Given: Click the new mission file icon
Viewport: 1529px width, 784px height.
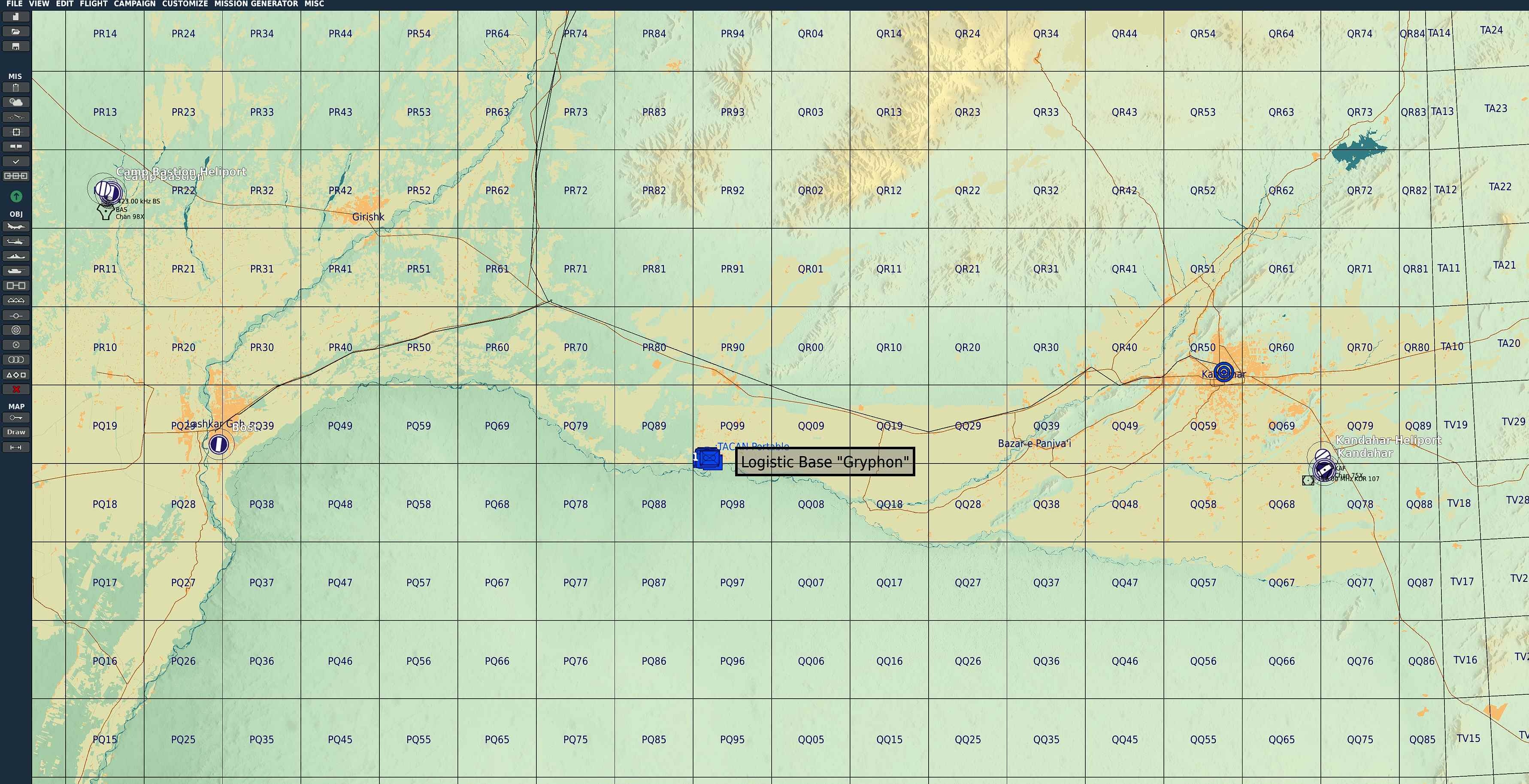Looking at the screenshot, I should click(x=16, y=17).
